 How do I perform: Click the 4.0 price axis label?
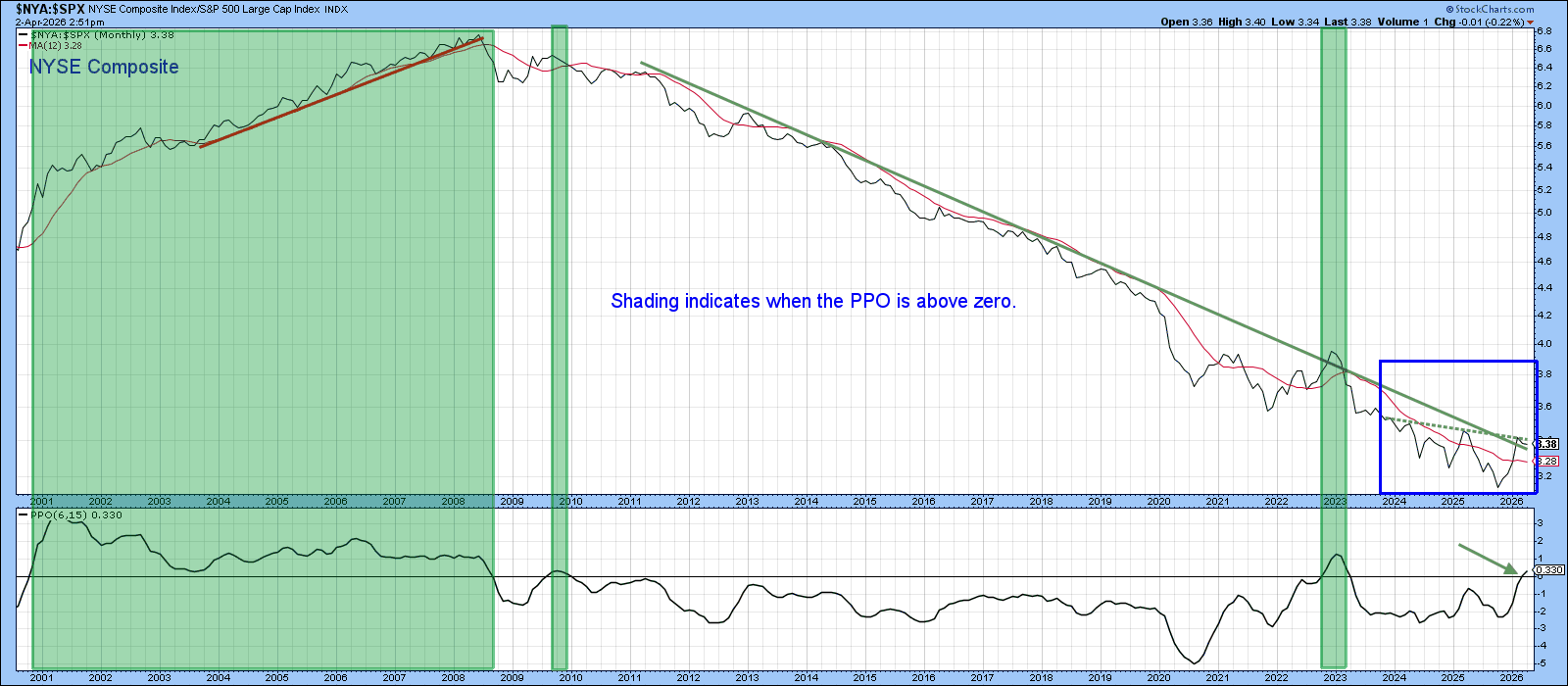[x=1543, y=344]
